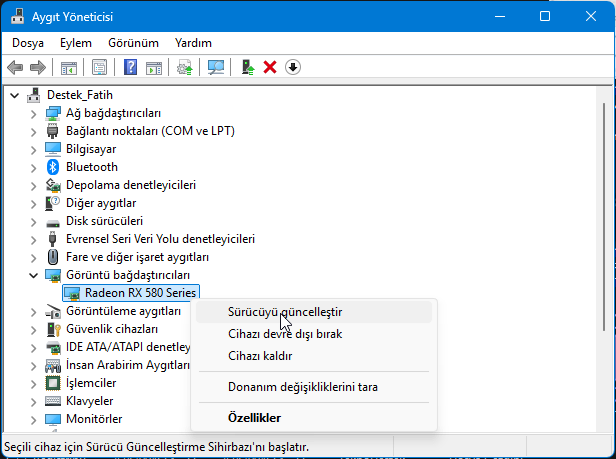The width and height of the screenshot is (616, 459).
Task: Open the Görünüm menu
Action: [x=133, y=43]
